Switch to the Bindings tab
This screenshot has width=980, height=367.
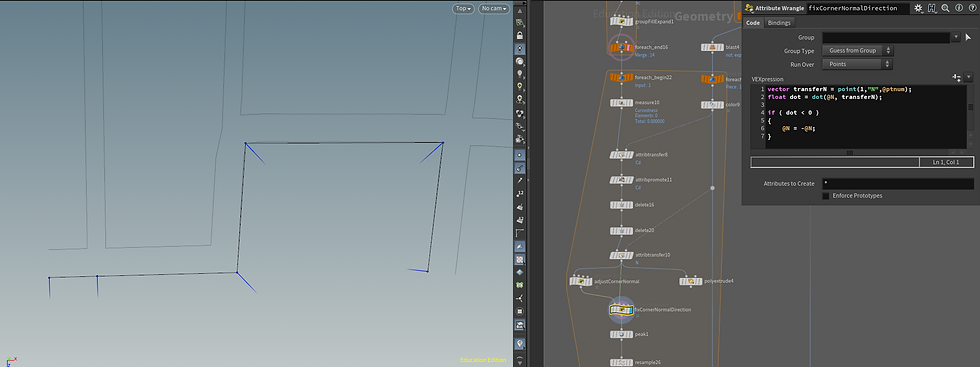coord(779,23)
